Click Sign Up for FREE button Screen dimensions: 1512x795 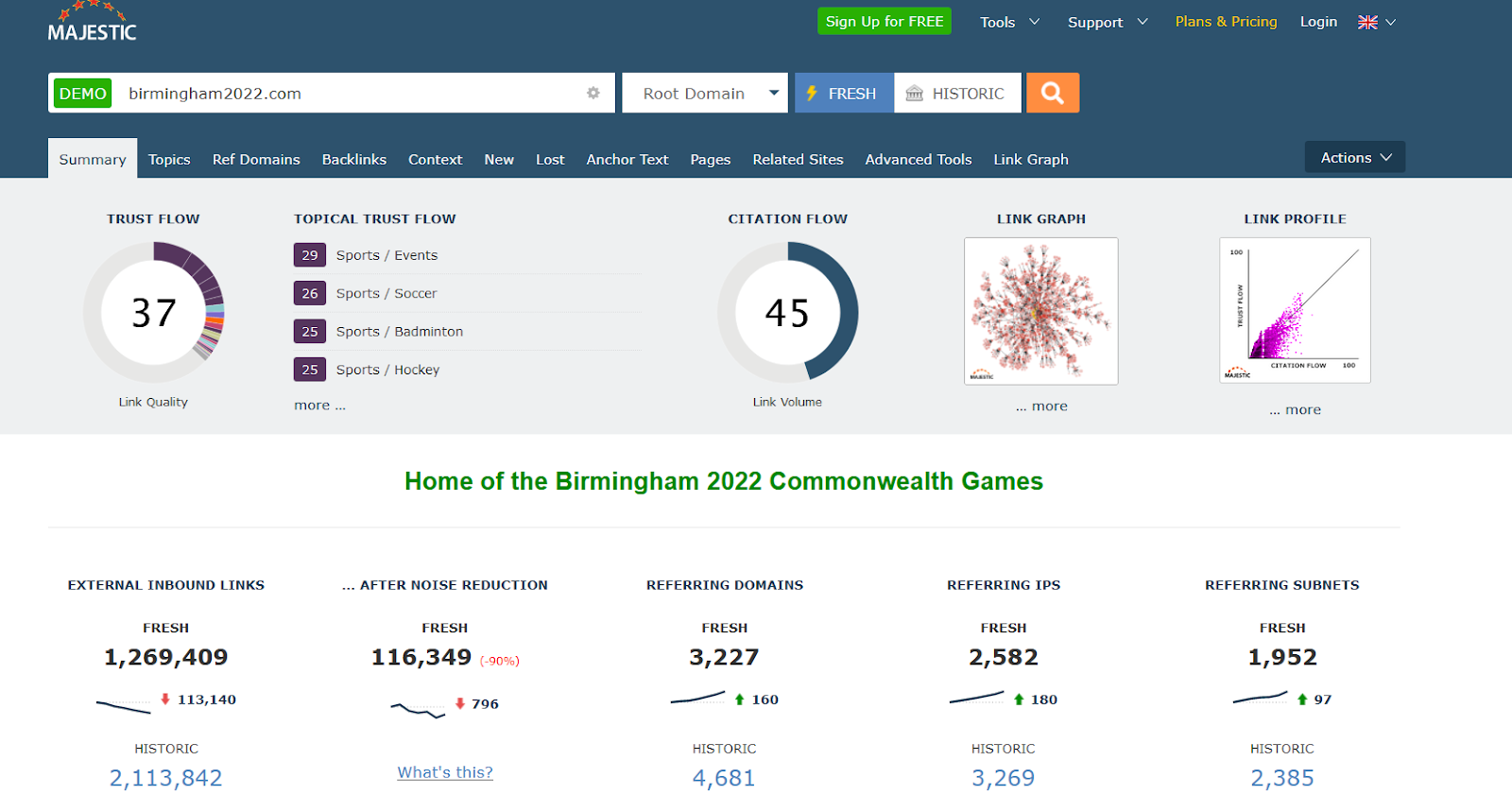[x=885, y=21]
